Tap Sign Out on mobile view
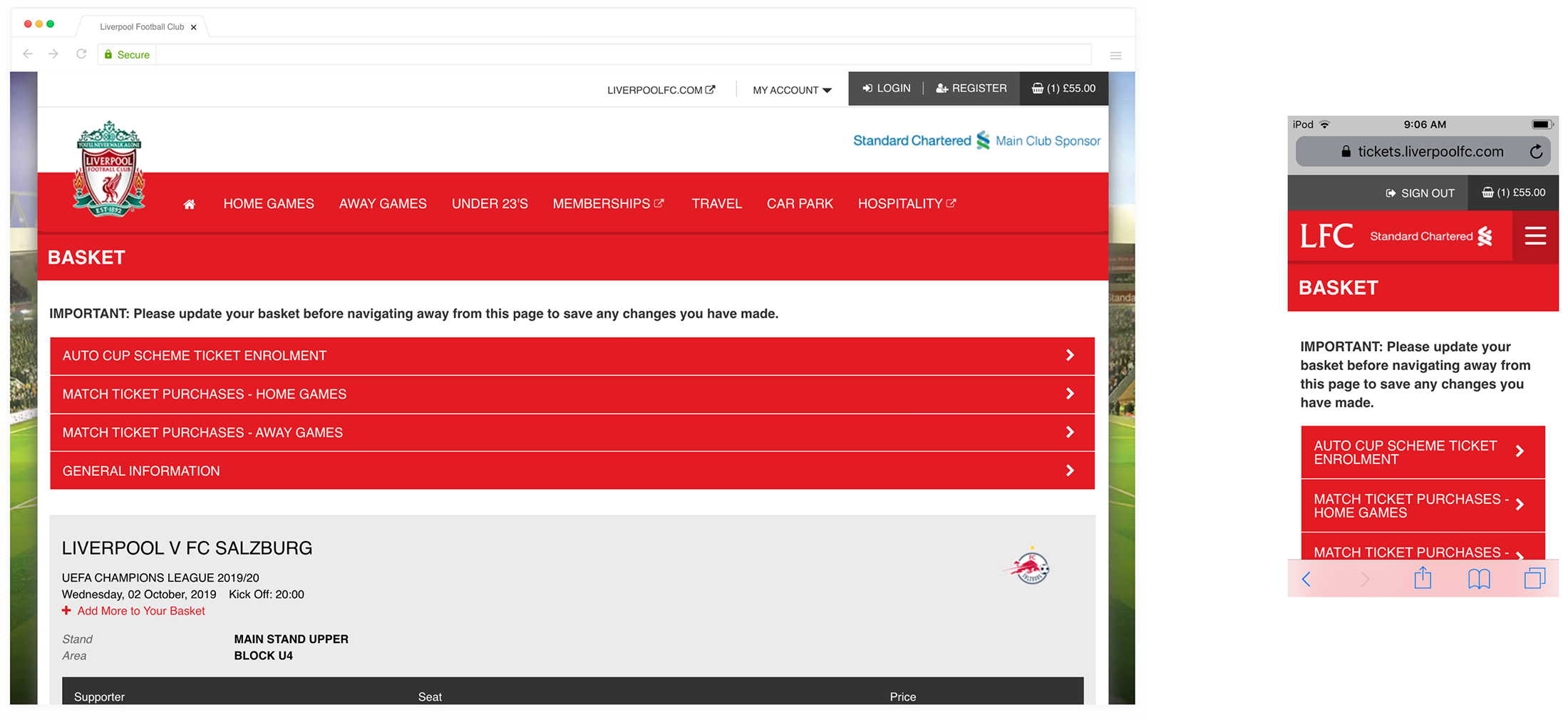This screenshot has height=725, width=1568. (x=1420, y=193)
